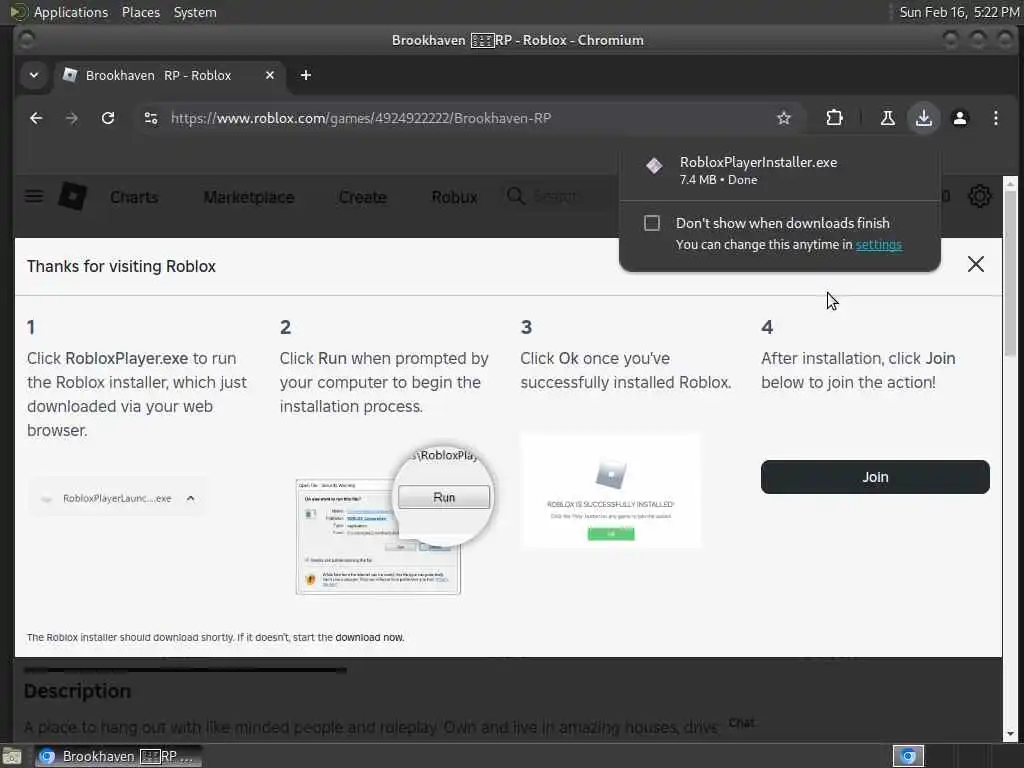Click the Join button
The width and height of the screenshot is (1024, 768).
coord(875,477)
